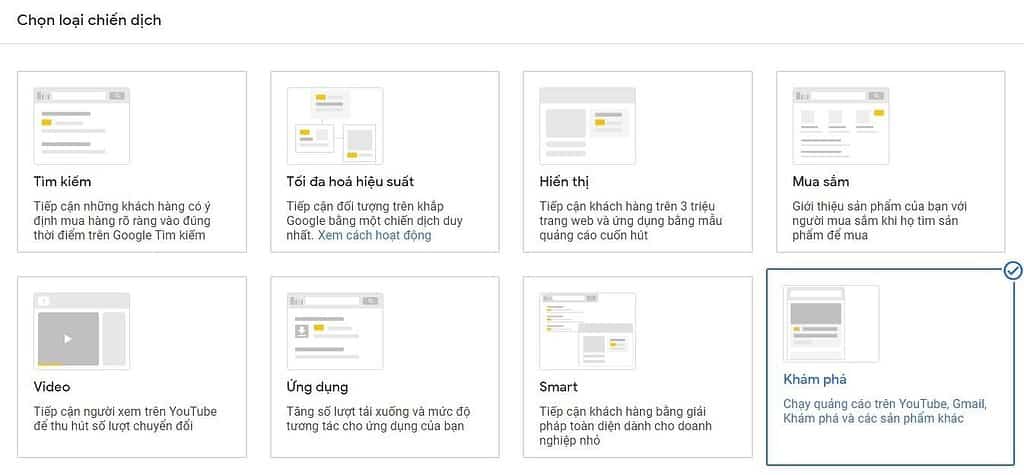This screenshot has height=475, width=1024.
Task: Click the Tìm kiếm description about Google Tìm kiếm
Action: pyautogui.click(x=122, y=221)
